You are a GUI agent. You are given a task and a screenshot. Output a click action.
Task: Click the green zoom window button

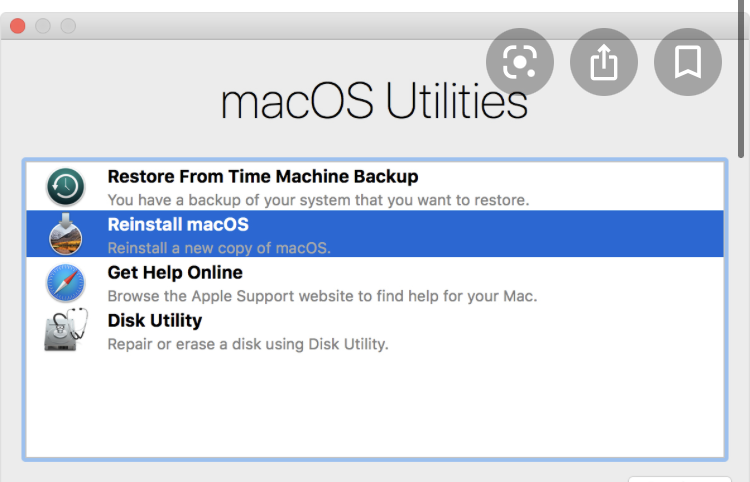pos(68,25)
